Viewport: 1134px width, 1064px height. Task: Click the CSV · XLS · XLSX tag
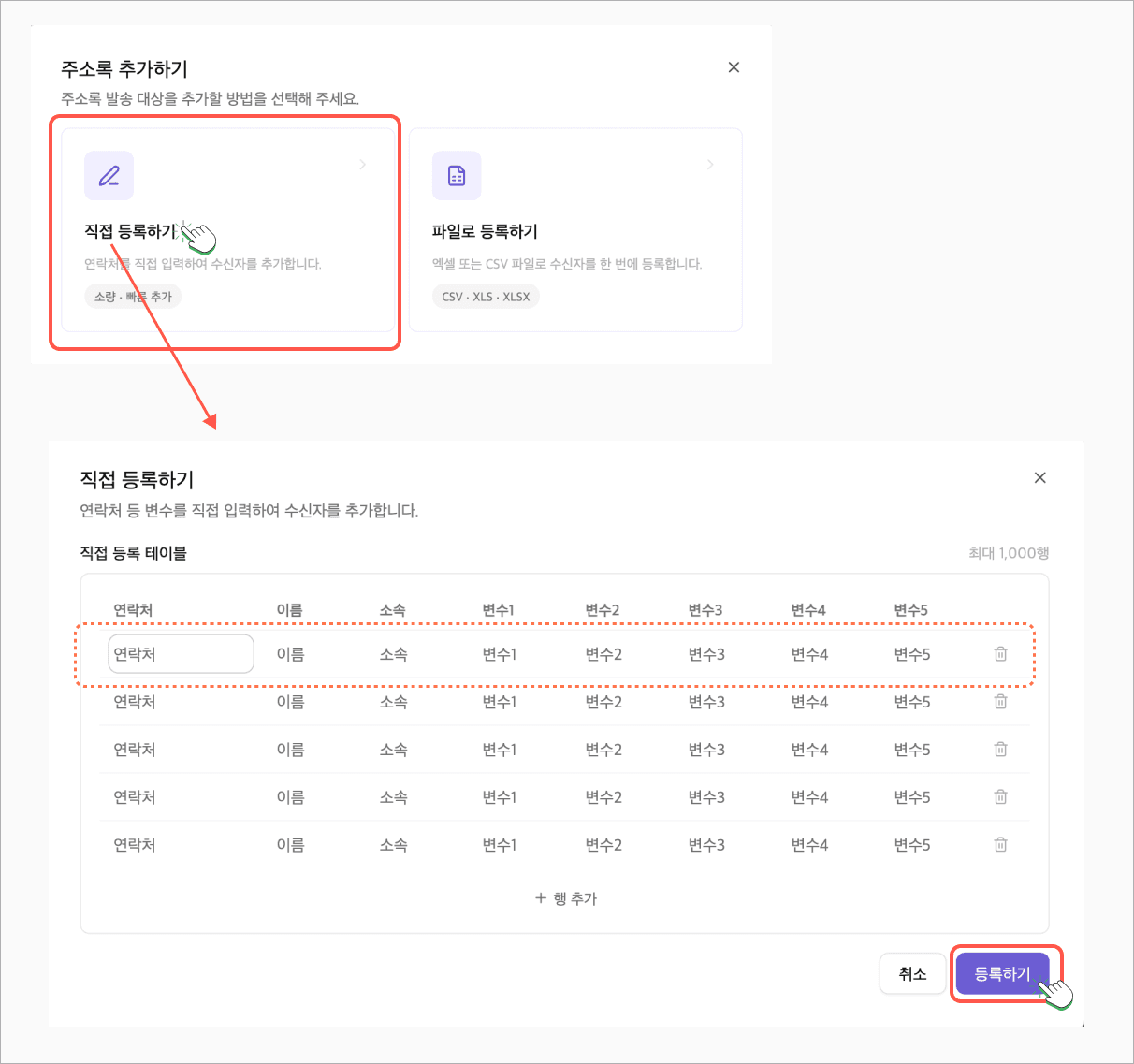(x=486, y=297)
